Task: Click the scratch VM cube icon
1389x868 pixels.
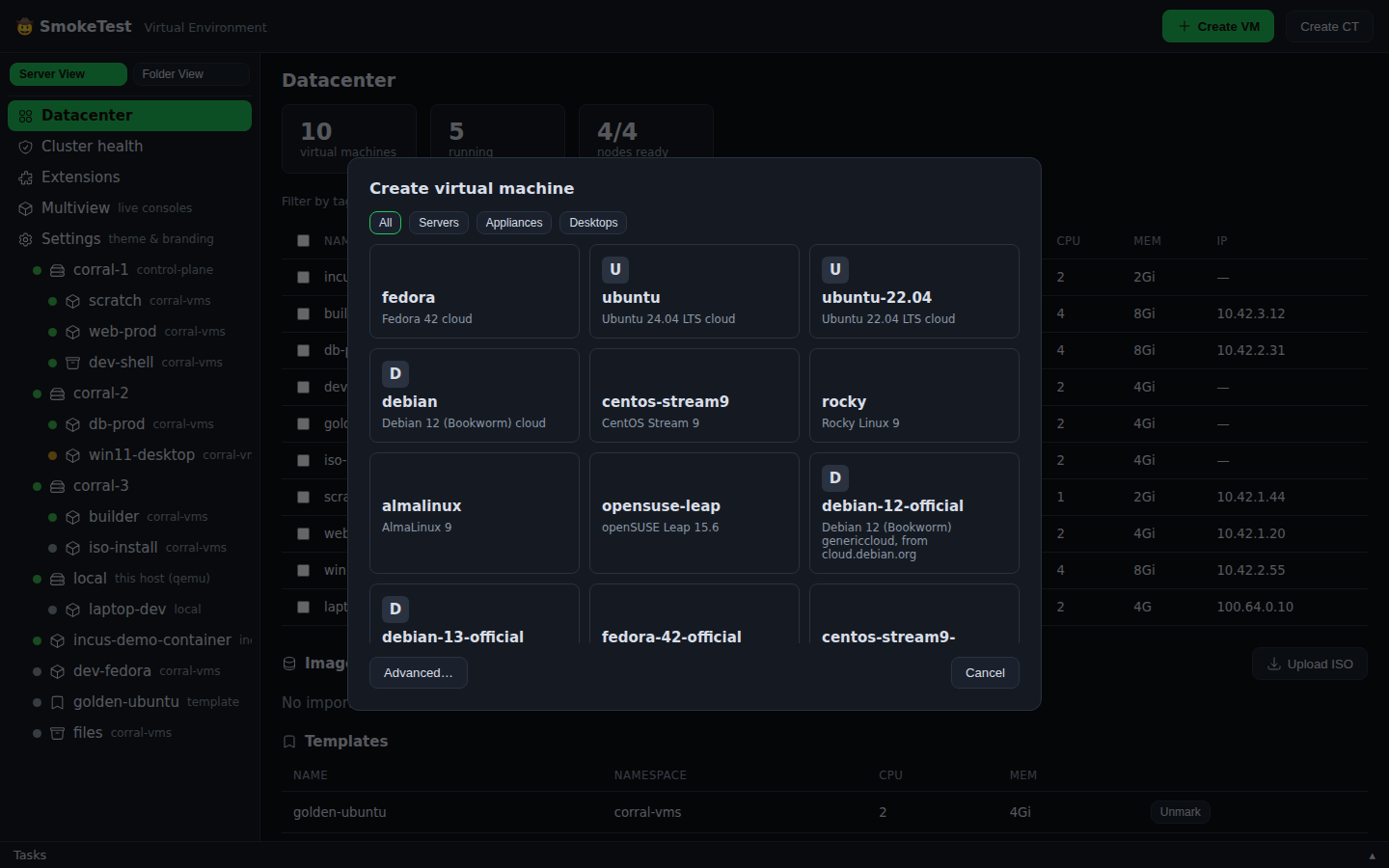Action: point(73,301)
